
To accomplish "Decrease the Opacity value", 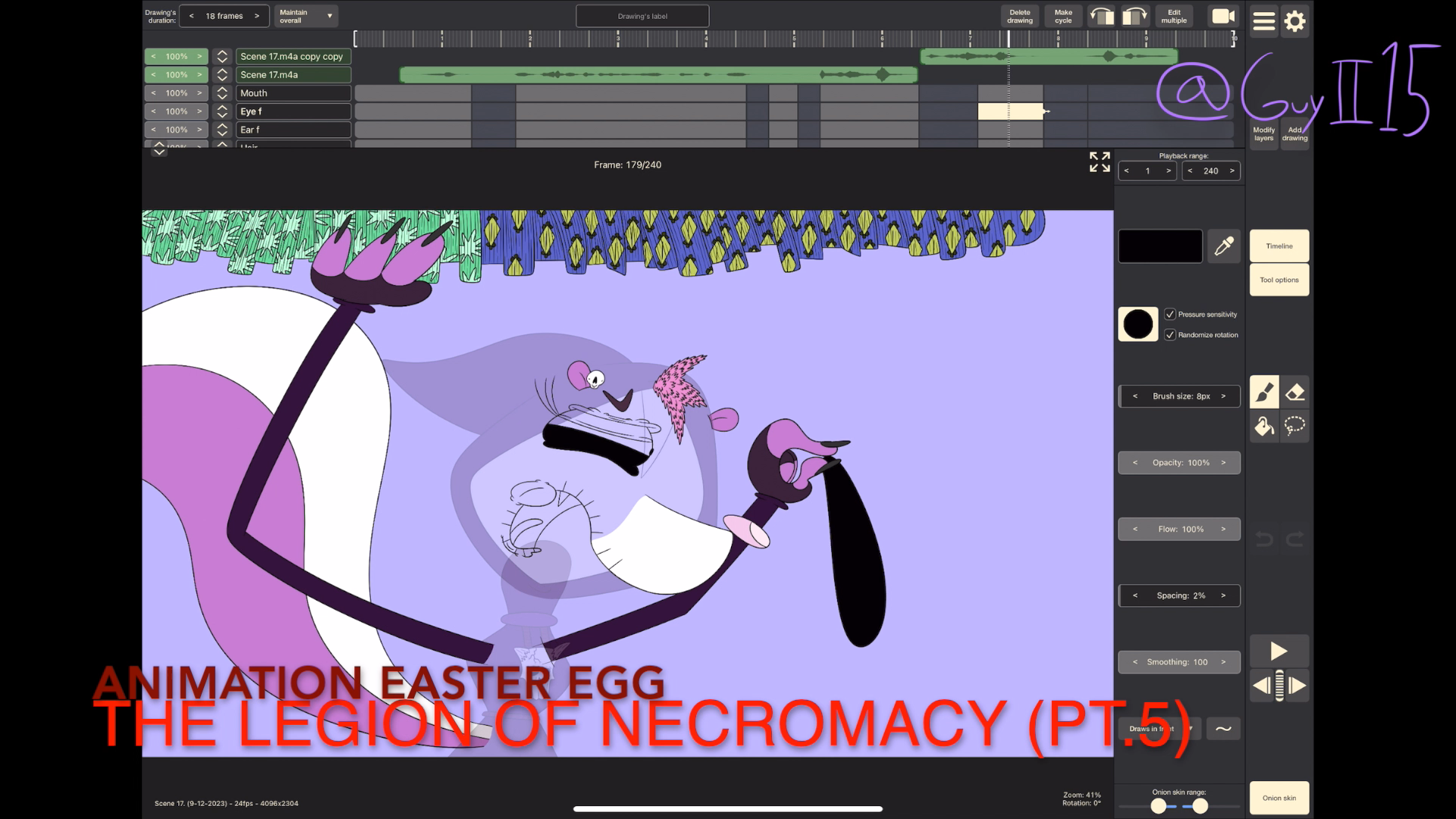I will click(x=1135, y=463).
